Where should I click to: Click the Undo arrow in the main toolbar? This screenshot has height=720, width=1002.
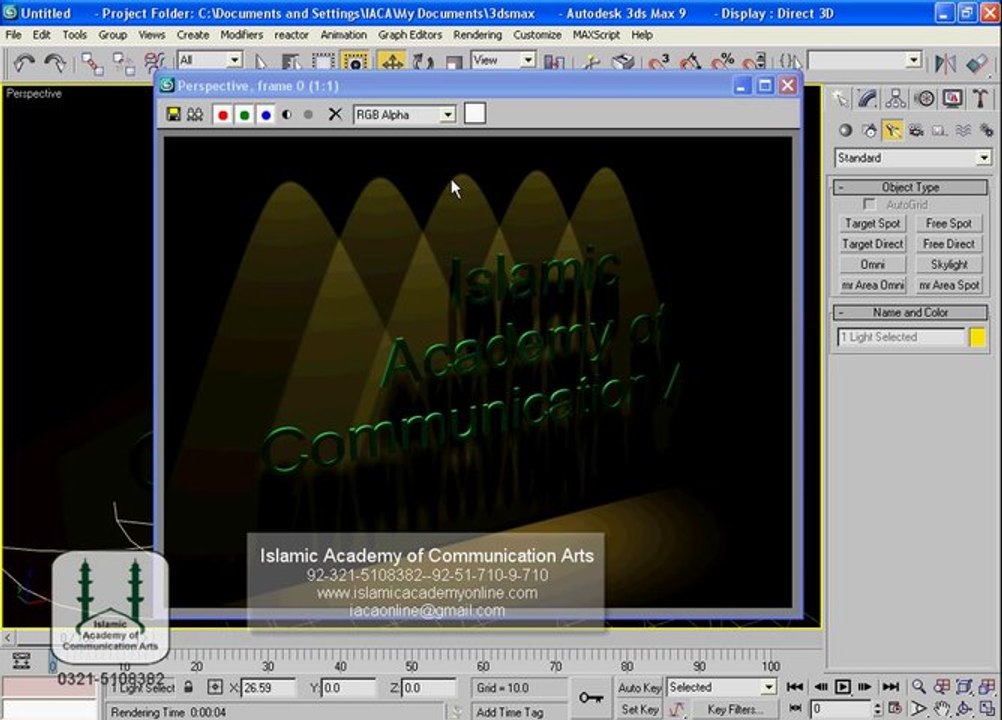tap(24, 63)
